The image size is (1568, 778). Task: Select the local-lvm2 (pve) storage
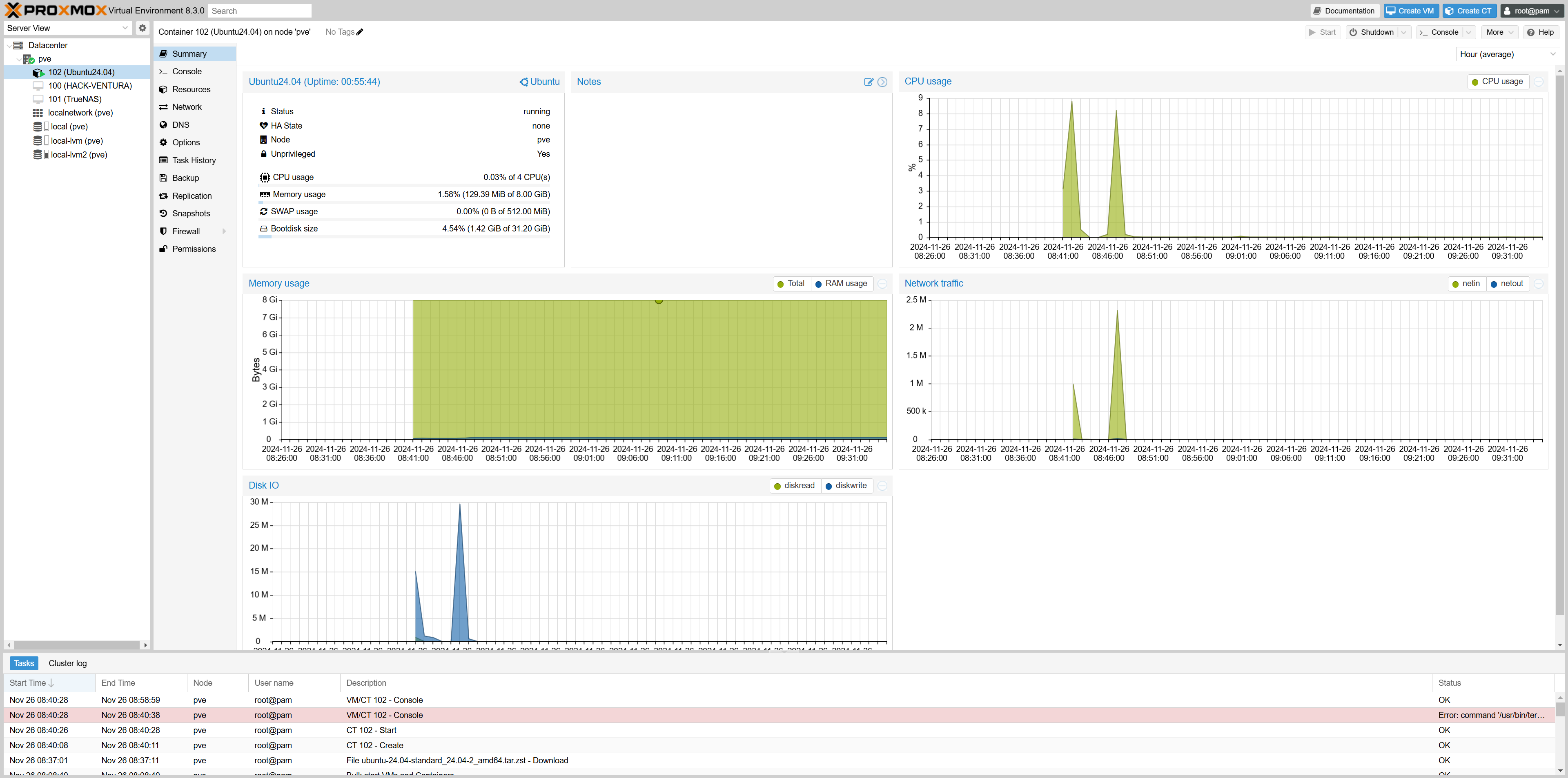78,155
